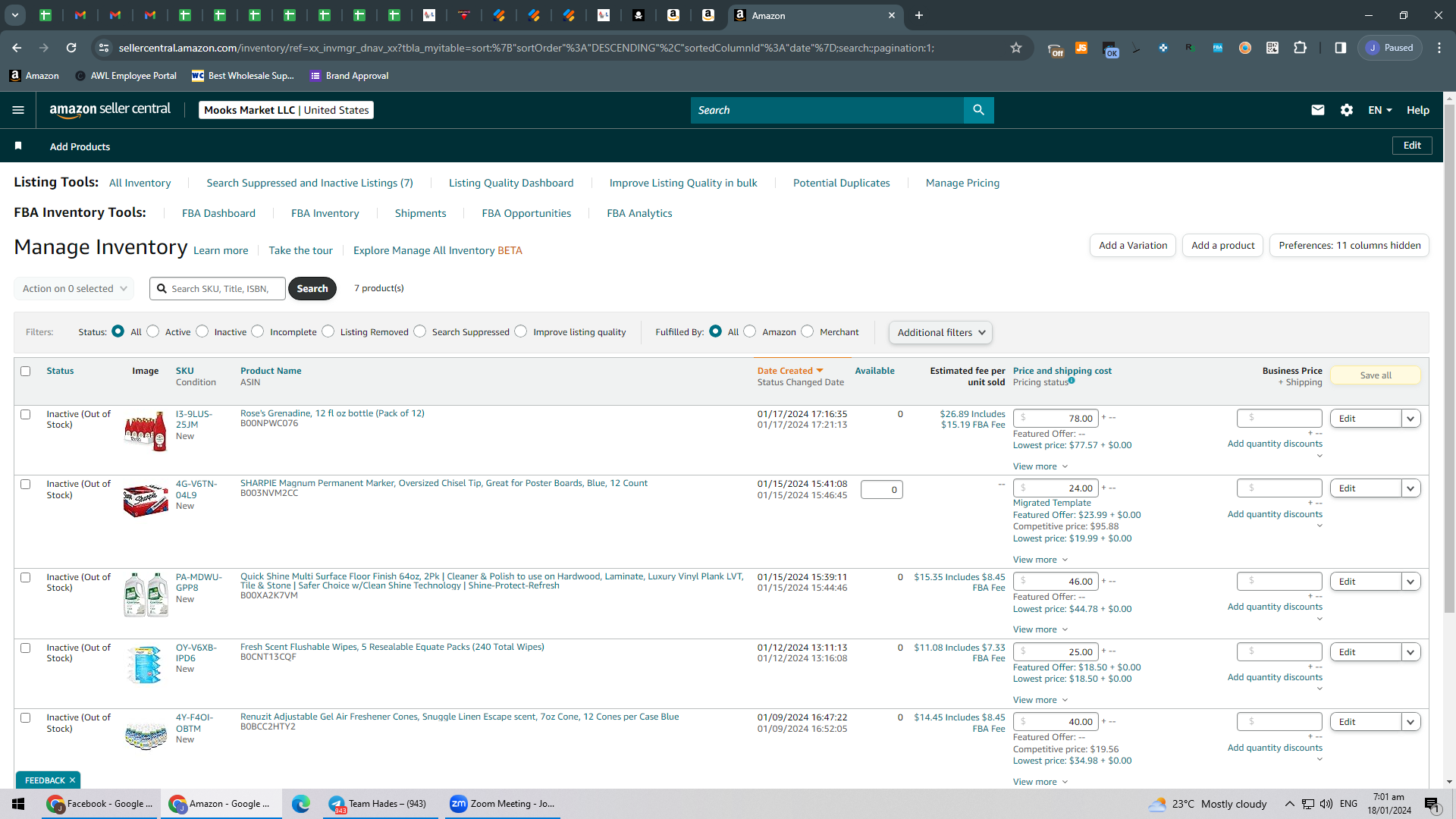Open the weather widget showing 23°C

click(1207, 804)
